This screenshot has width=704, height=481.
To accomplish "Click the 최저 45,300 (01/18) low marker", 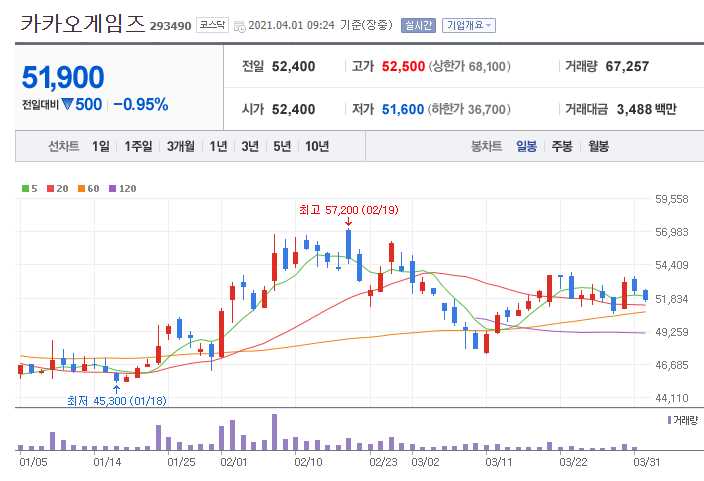I will click(117, 400).
